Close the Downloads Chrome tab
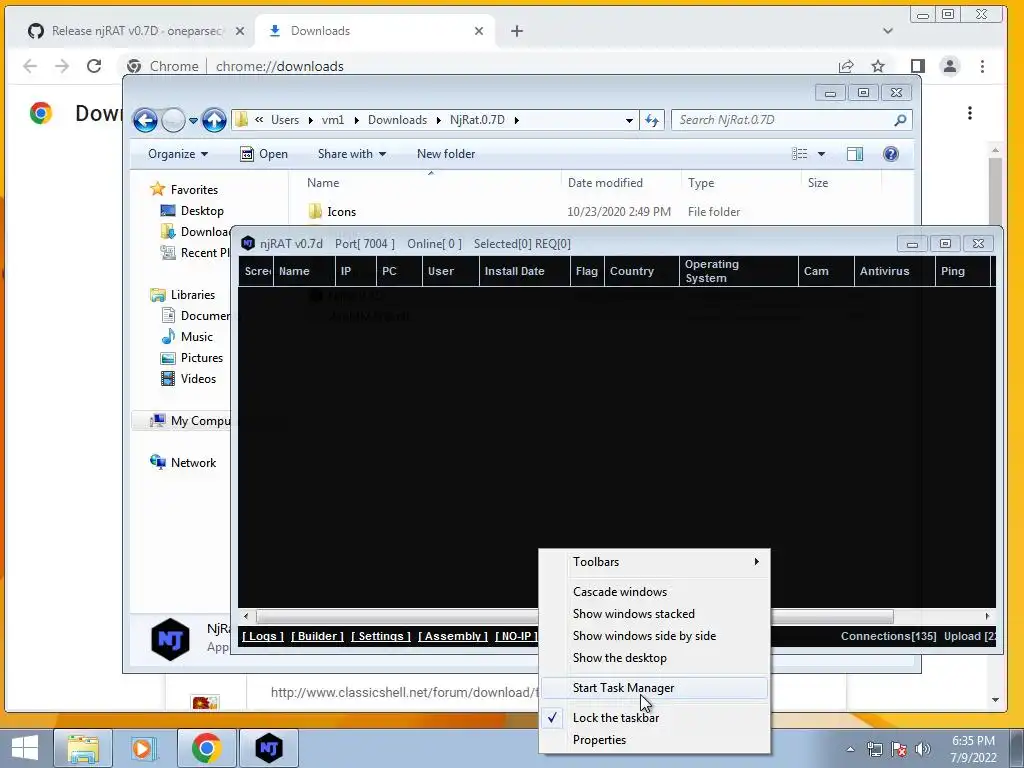This screenshot has width=1024, height=768. [x=479, y=31]
